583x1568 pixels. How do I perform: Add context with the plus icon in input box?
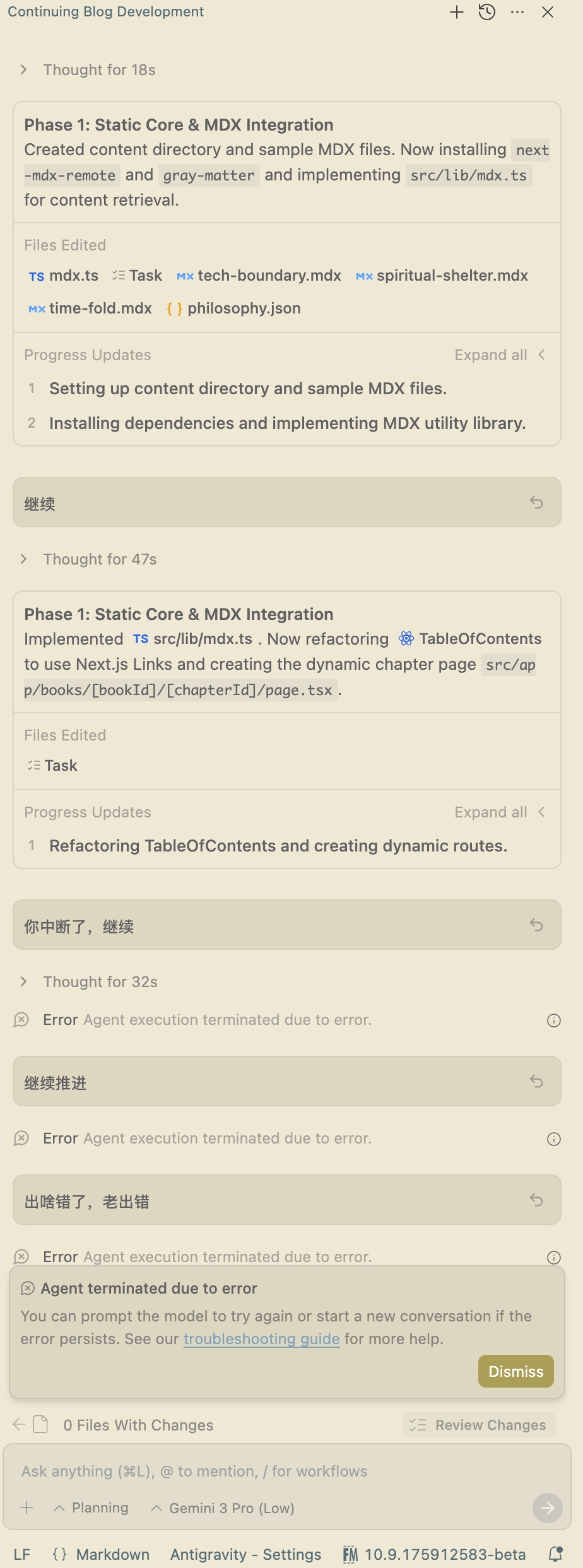[x=26, y=1508]
